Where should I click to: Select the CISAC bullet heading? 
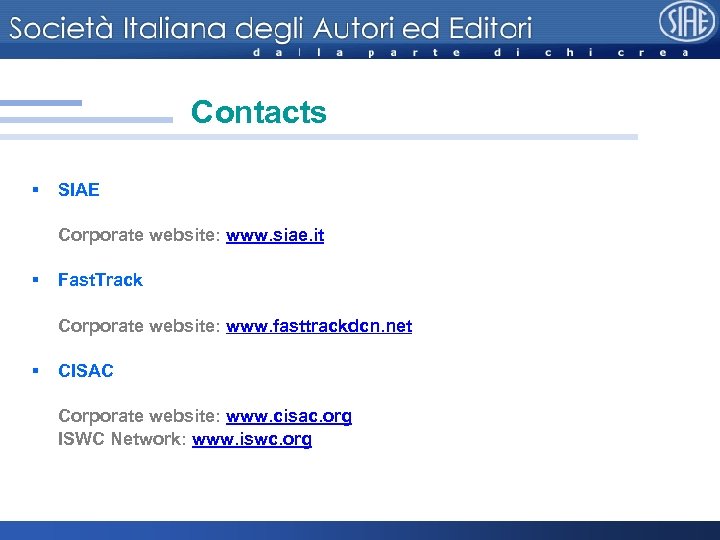click(85, 371)
